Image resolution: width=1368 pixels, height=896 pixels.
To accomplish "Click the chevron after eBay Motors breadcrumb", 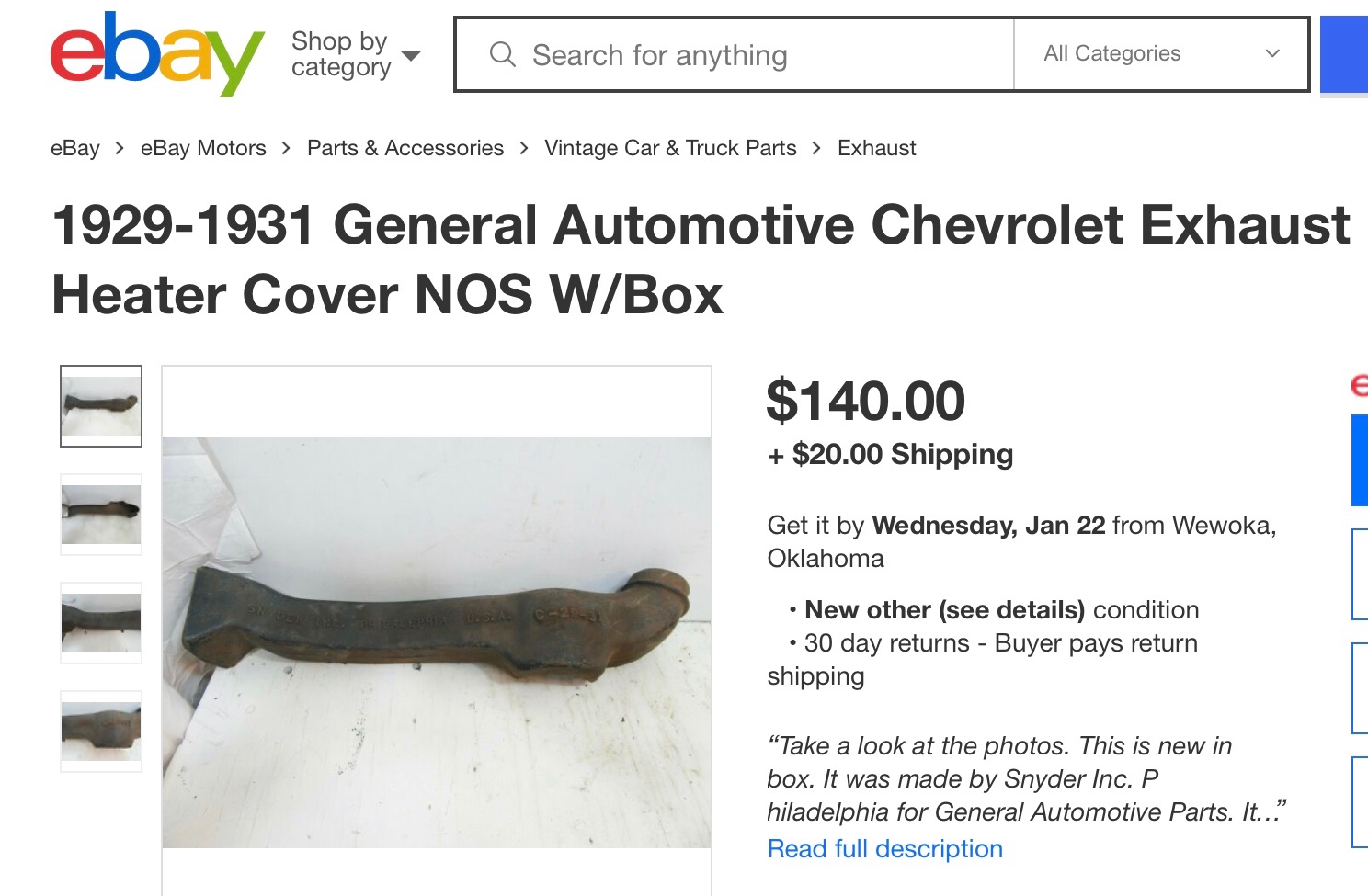I will coord(287,148).
